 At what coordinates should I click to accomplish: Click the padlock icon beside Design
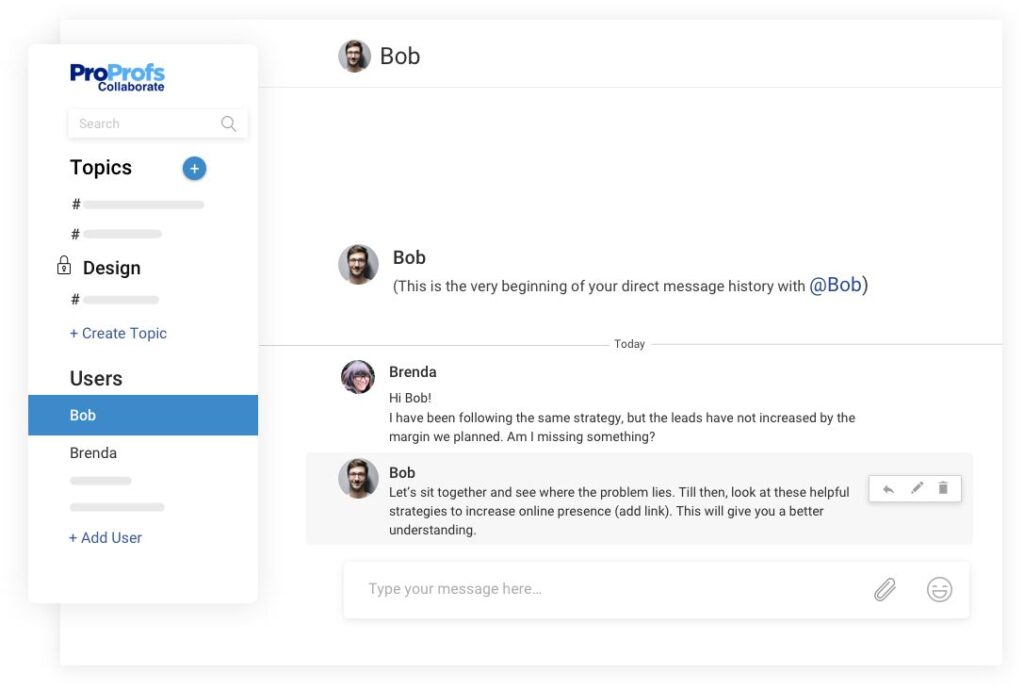tap(64, 265)
